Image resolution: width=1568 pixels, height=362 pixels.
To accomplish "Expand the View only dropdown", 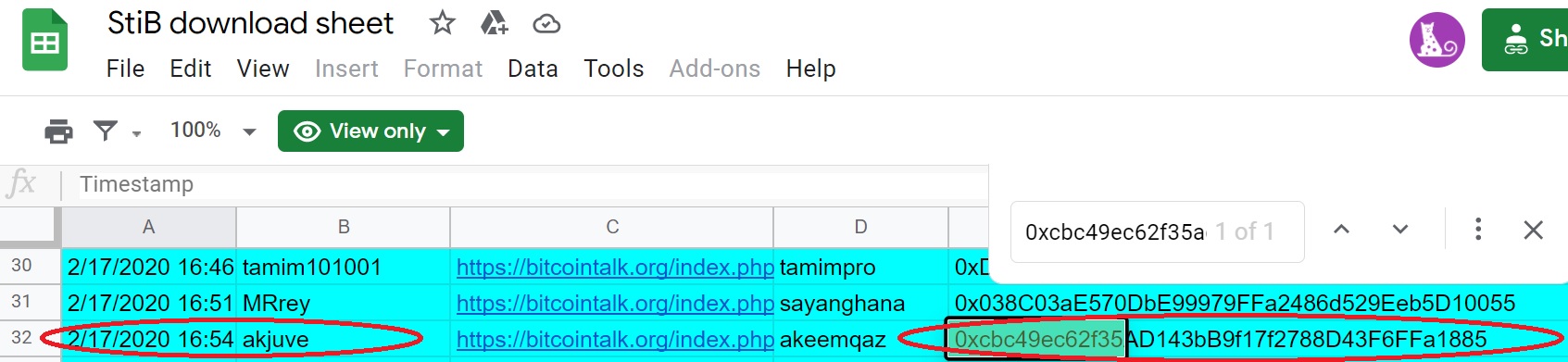I will point(370,131).
